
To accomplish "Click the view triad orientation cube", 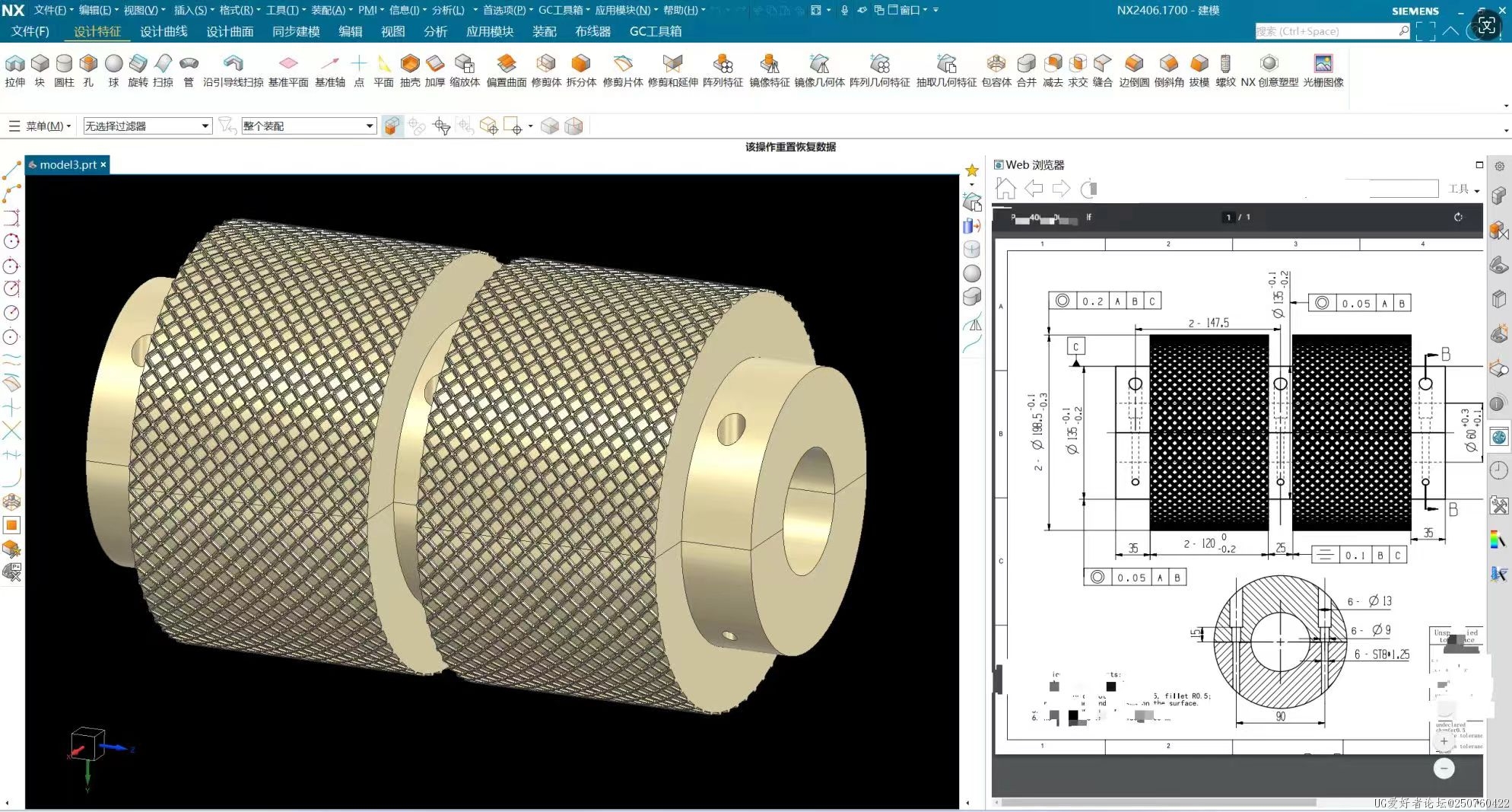I will point(87,744).
